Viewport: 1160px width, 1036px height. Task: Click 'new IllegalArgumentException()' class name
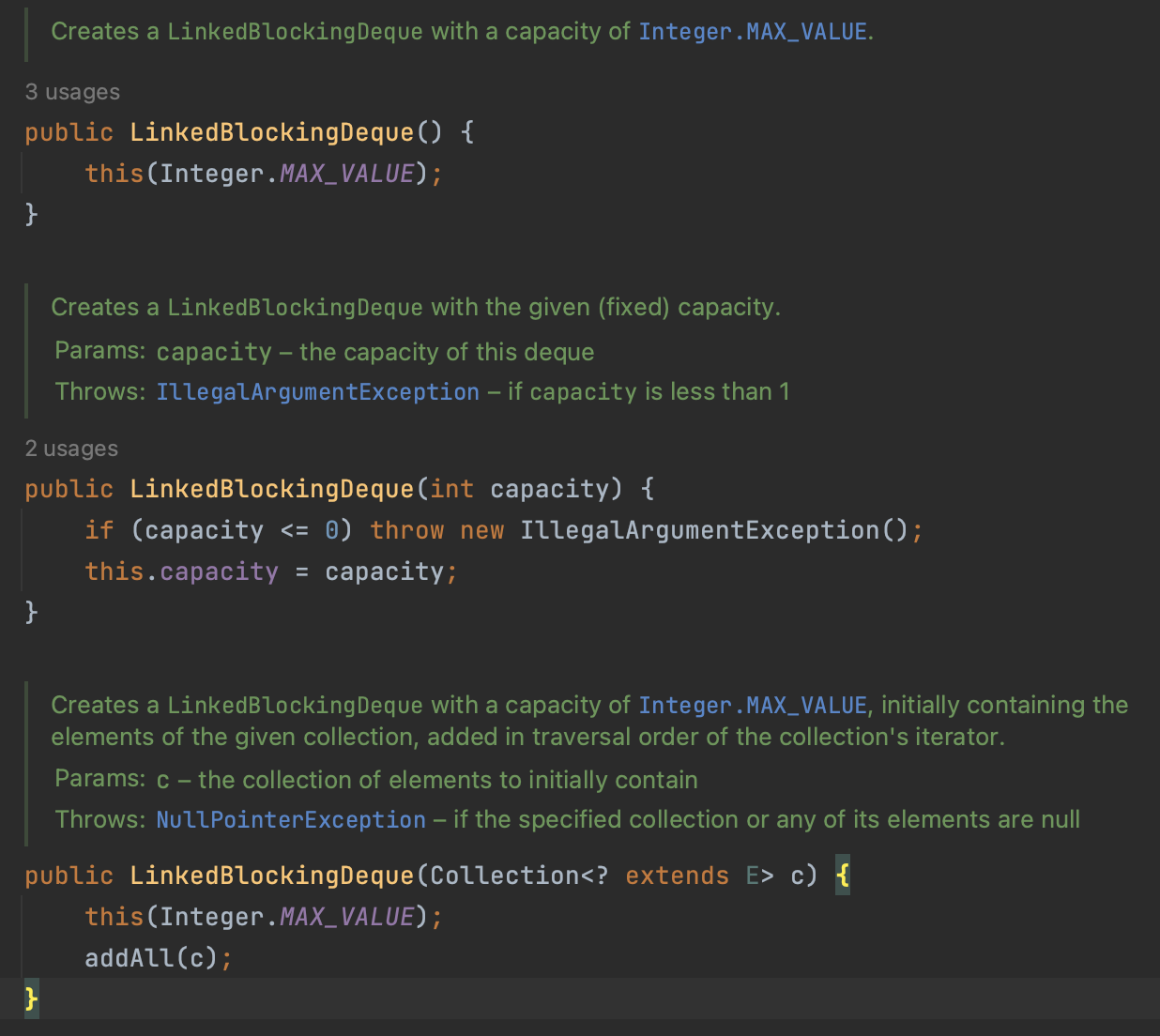click(x=700, y=530)
